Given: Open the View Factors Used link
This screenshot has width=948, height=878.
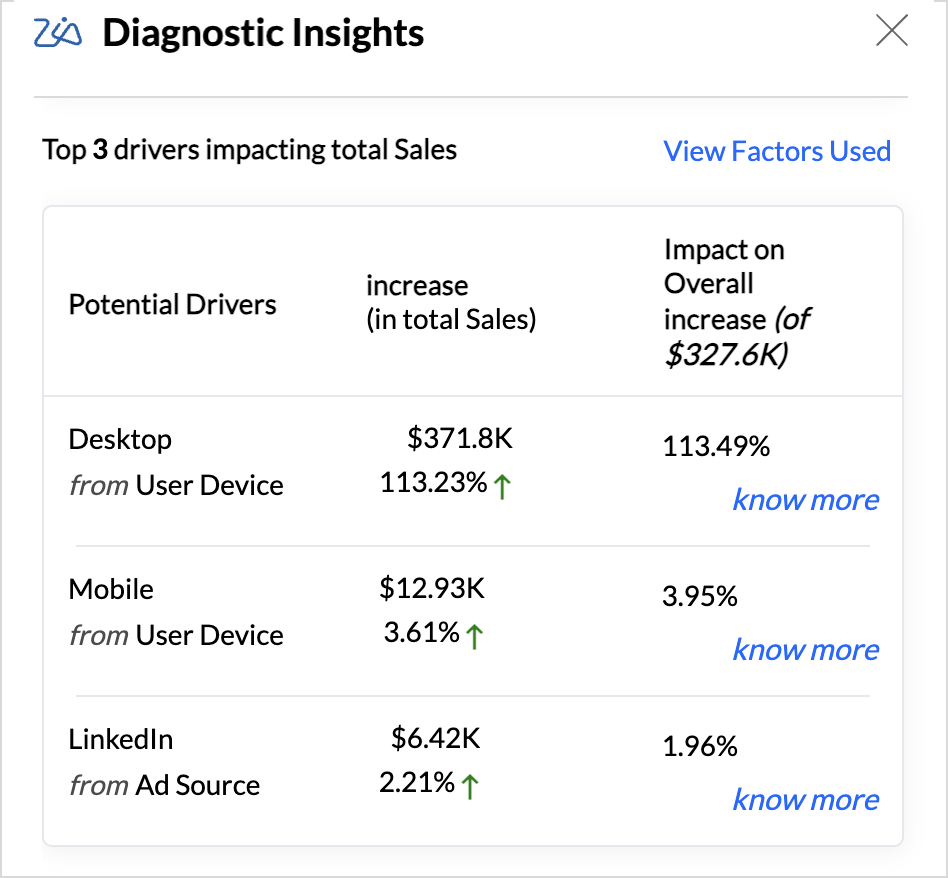Looking at the screenshot, I should coord(777,151).
